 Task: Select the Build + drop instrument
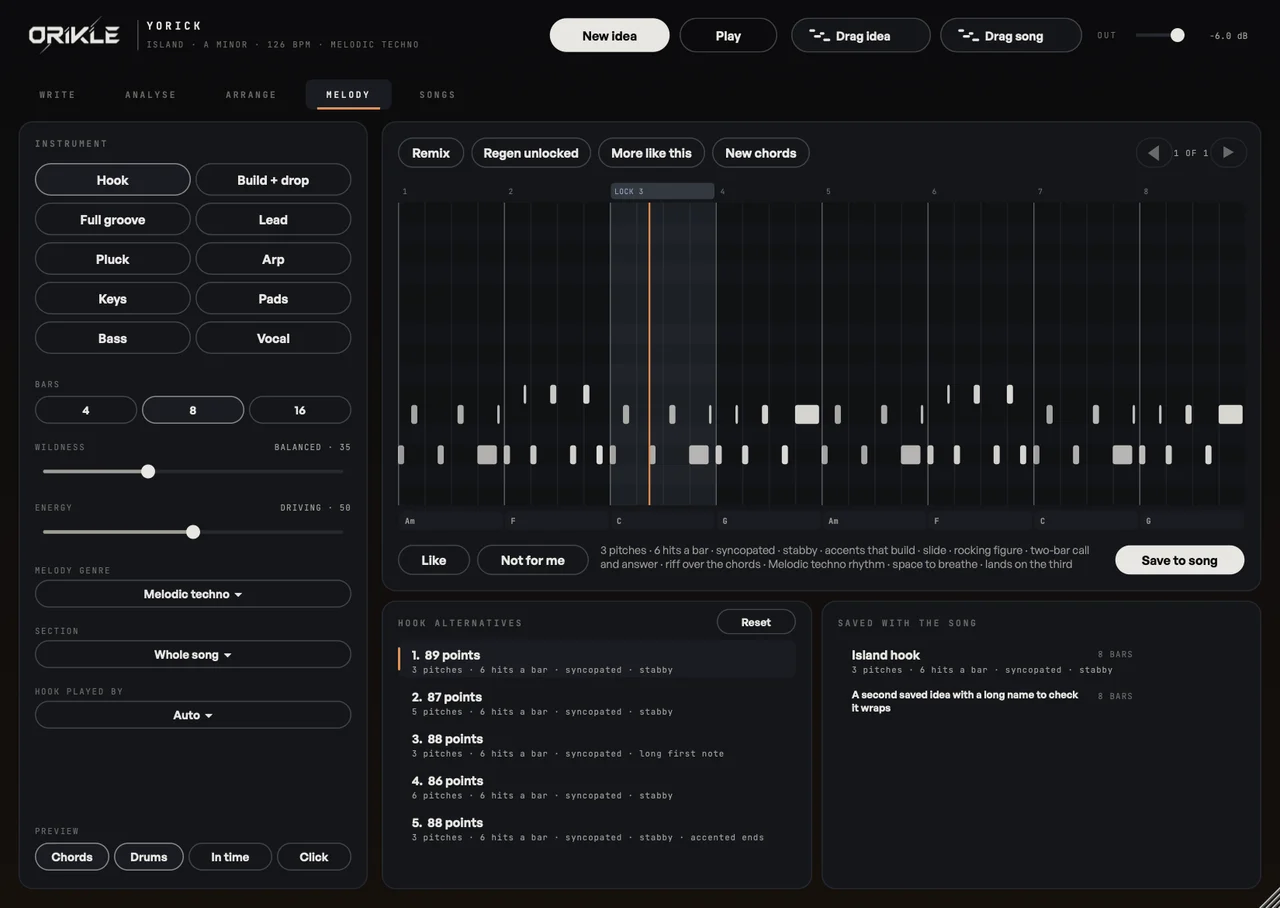[x=273, y=180]
